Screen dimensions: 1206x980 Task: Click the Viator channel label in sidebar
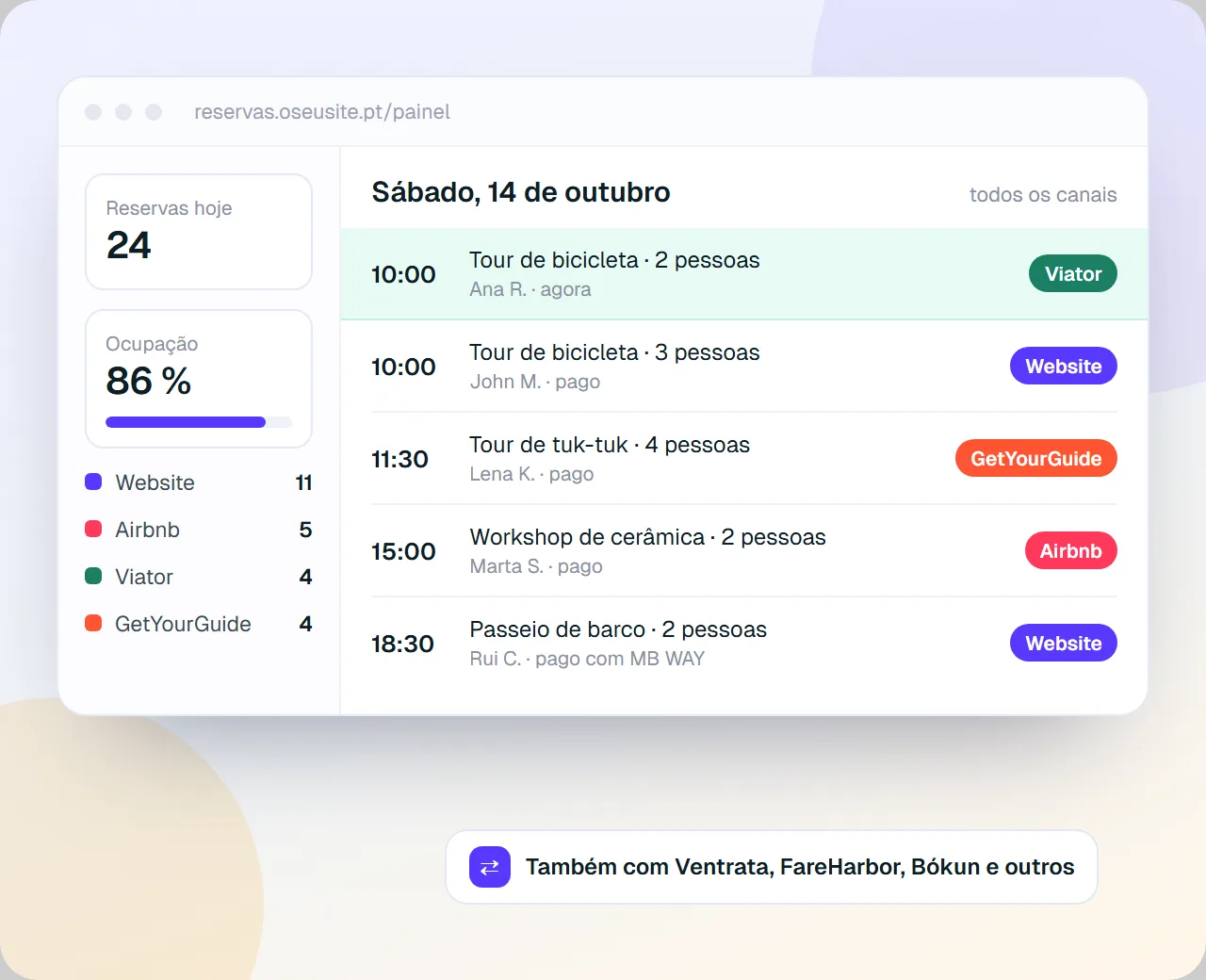click(144, 577)
